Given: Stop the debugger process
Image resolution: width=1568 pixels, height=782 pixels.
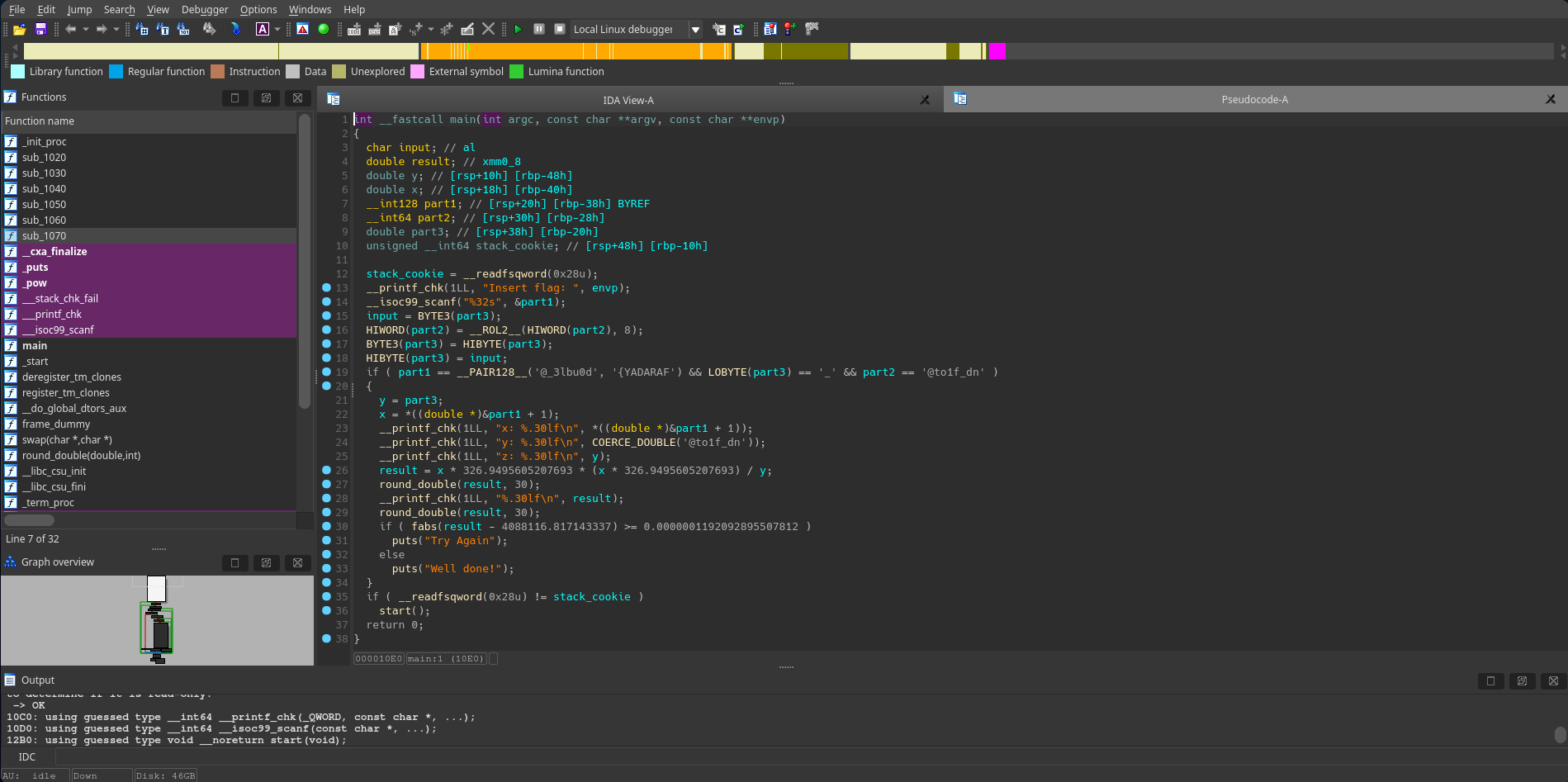Looking at the screenshot, I should [x=559, y=29].
